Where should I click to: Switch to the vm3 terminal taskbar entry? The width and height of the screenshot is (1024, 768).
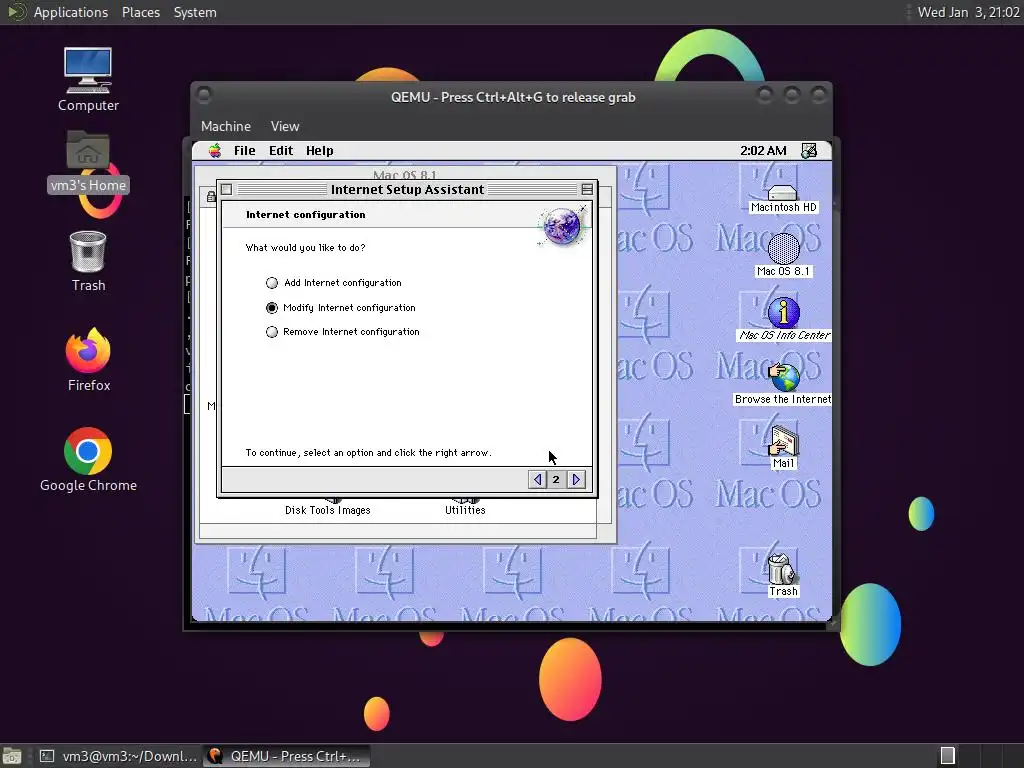[x=118, y=756]
